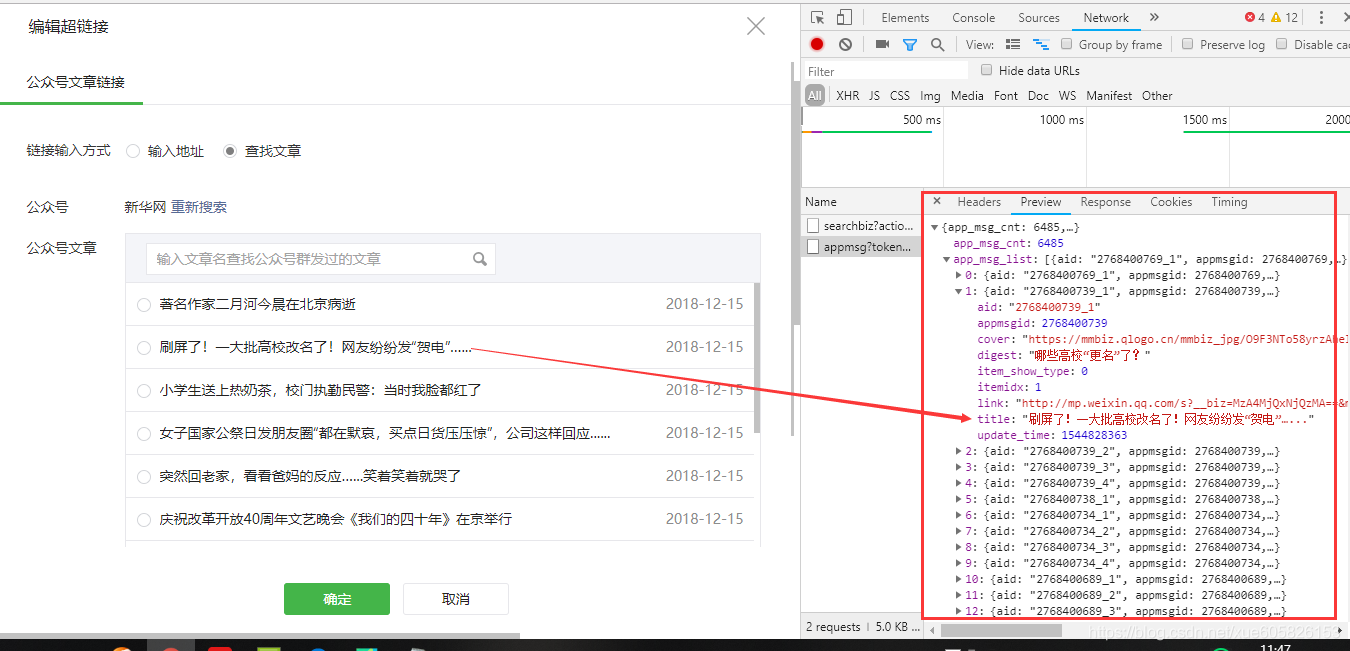Screen dimensions: 1350x651
Task: Collapse the app_msg_list array node
Action: (x=946, y=259)
